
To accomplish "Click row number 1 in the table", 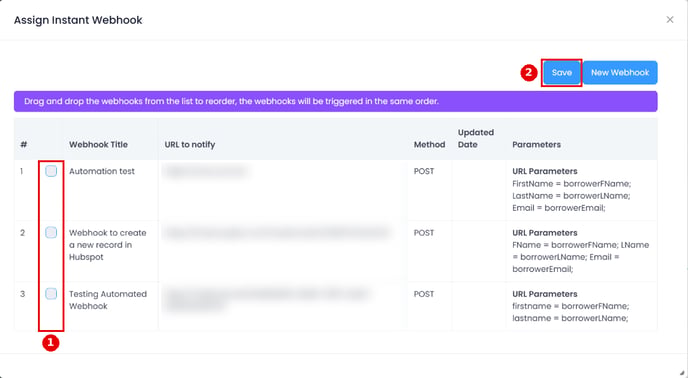I will [x=22, y=171].
